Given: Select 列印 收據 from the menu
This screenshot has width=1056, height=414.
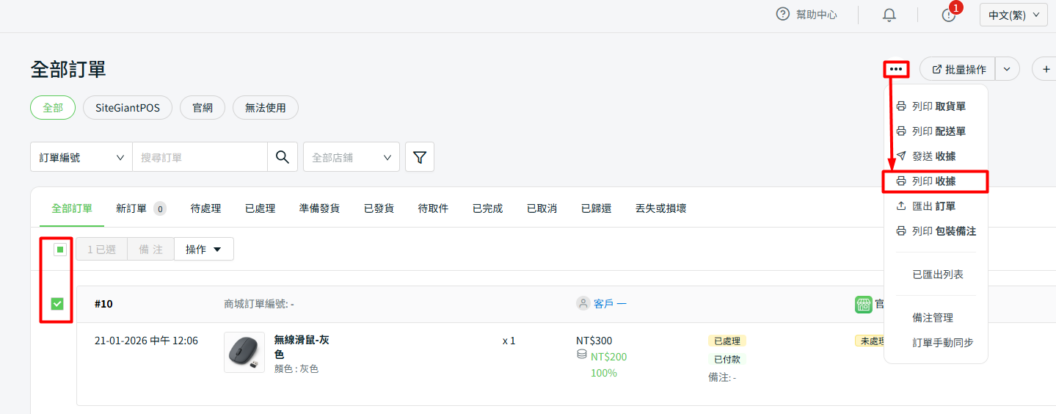Looking at the screenshot, I should coord(934,181).
